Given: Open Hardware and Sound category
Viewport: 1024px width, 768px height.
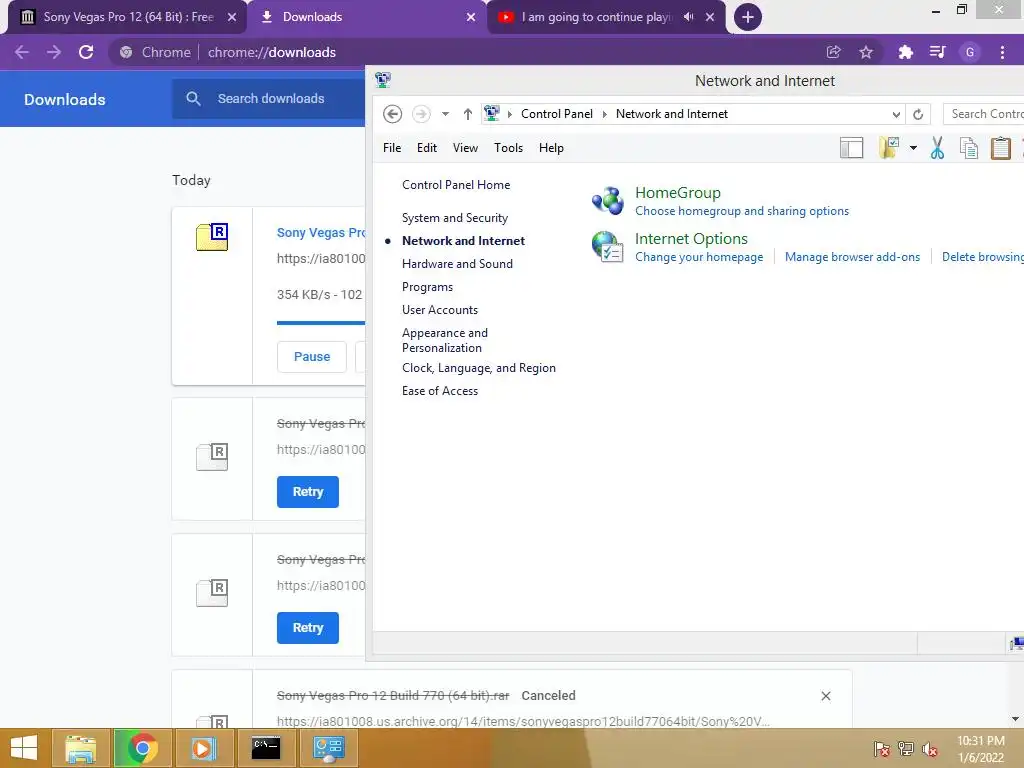Looking at the screenshot, I should [x=457, y=264].
